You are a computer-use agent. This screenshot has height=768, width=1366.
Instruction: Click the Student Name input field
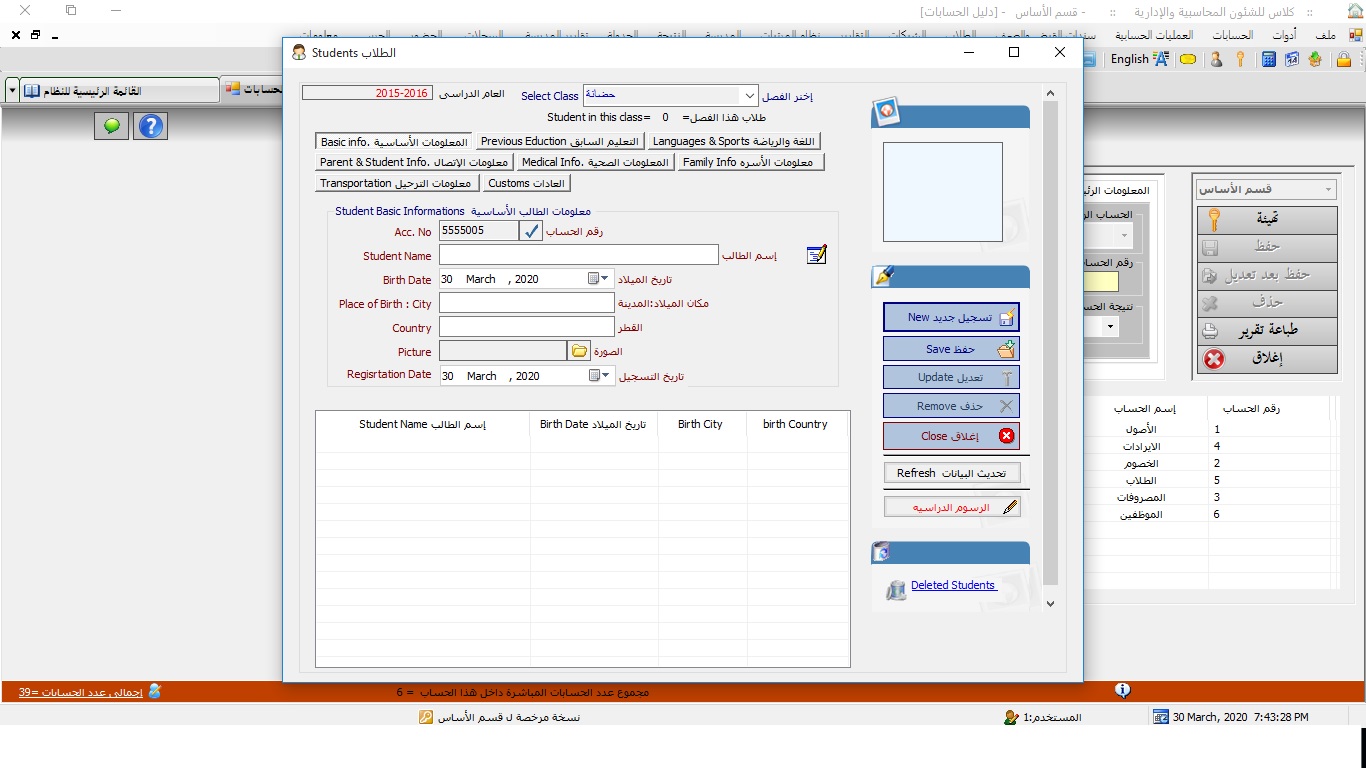coord(579,255)
